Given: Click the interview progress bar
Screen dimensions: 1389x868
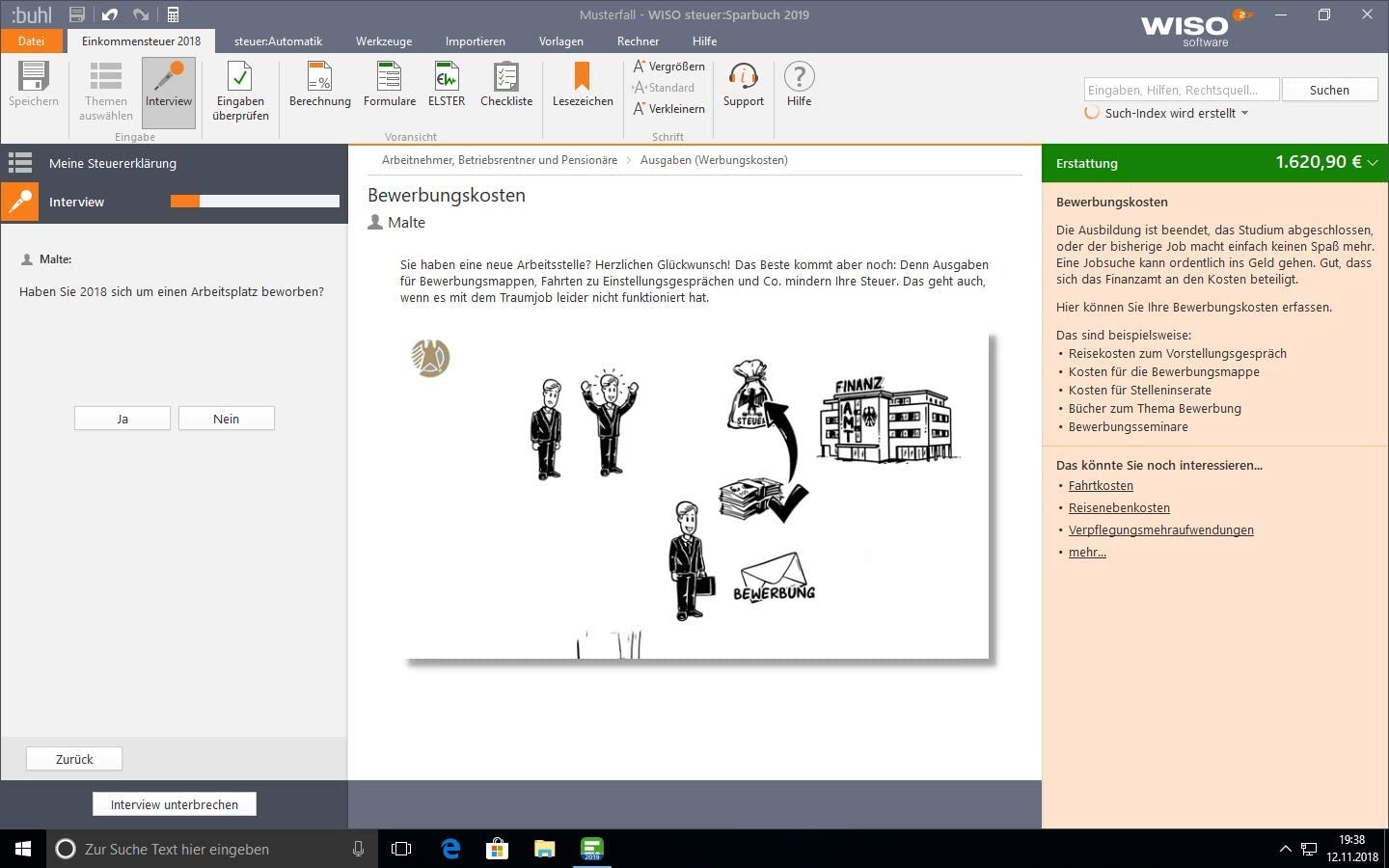Looking at the screenshot, I should [x=255, y=202].
